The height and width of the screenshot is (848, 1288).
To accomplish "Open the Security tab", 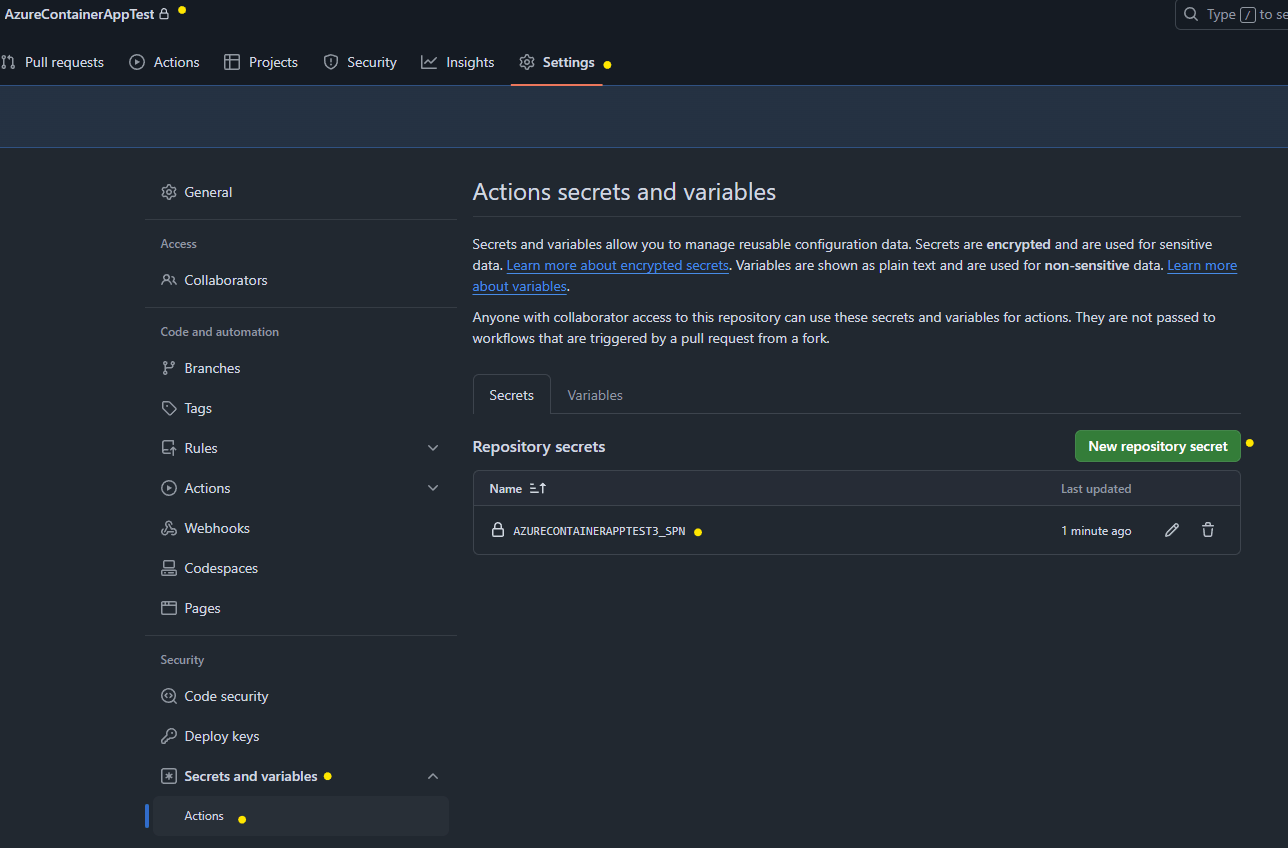I will tap(360, 62).
